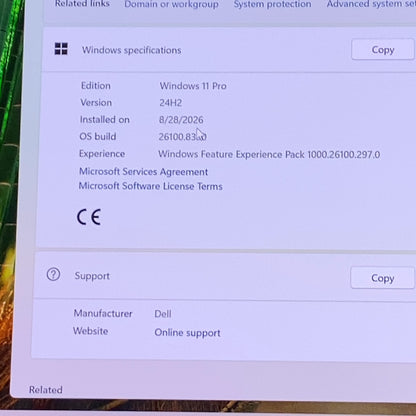This screenshot has height=416, width=416.
Task: Select the installed on date 8/28/2026
Action: point(181,120)
